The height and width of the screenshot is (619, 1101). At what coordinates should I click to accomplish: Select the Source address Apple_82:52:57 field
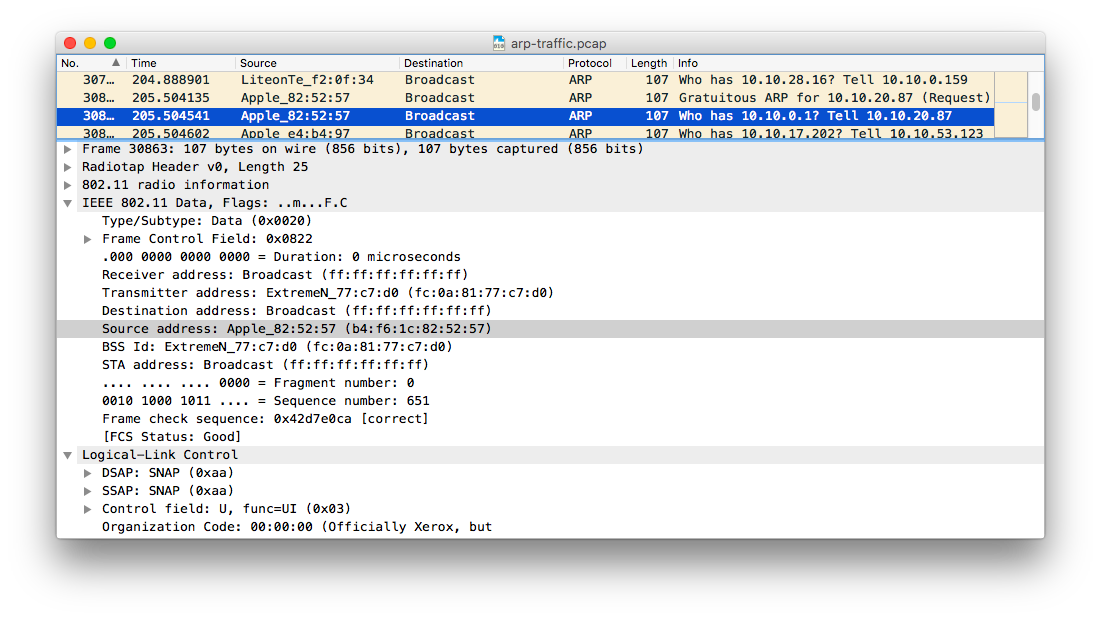[x=550, y=329]
